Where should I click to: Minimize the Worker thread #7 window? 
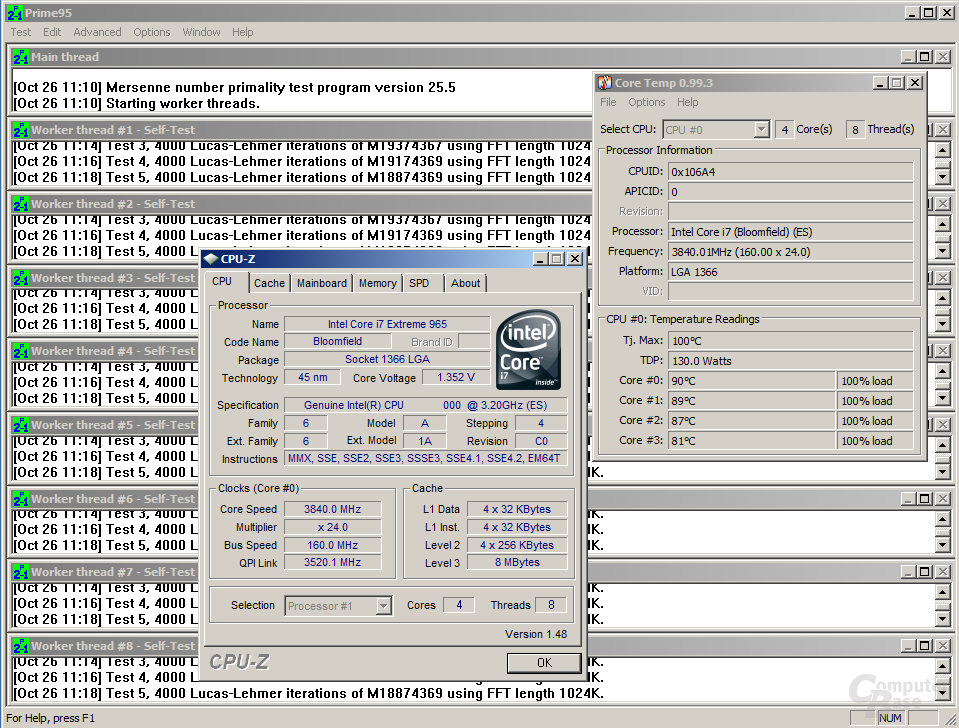[x=908, y=572]
